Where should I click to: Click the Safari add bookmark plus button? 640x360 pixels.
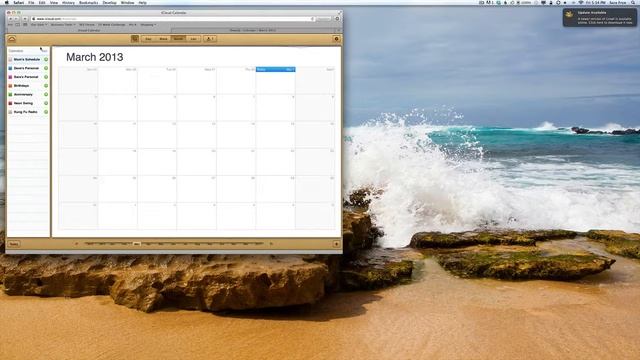click(x=25, y=19)
